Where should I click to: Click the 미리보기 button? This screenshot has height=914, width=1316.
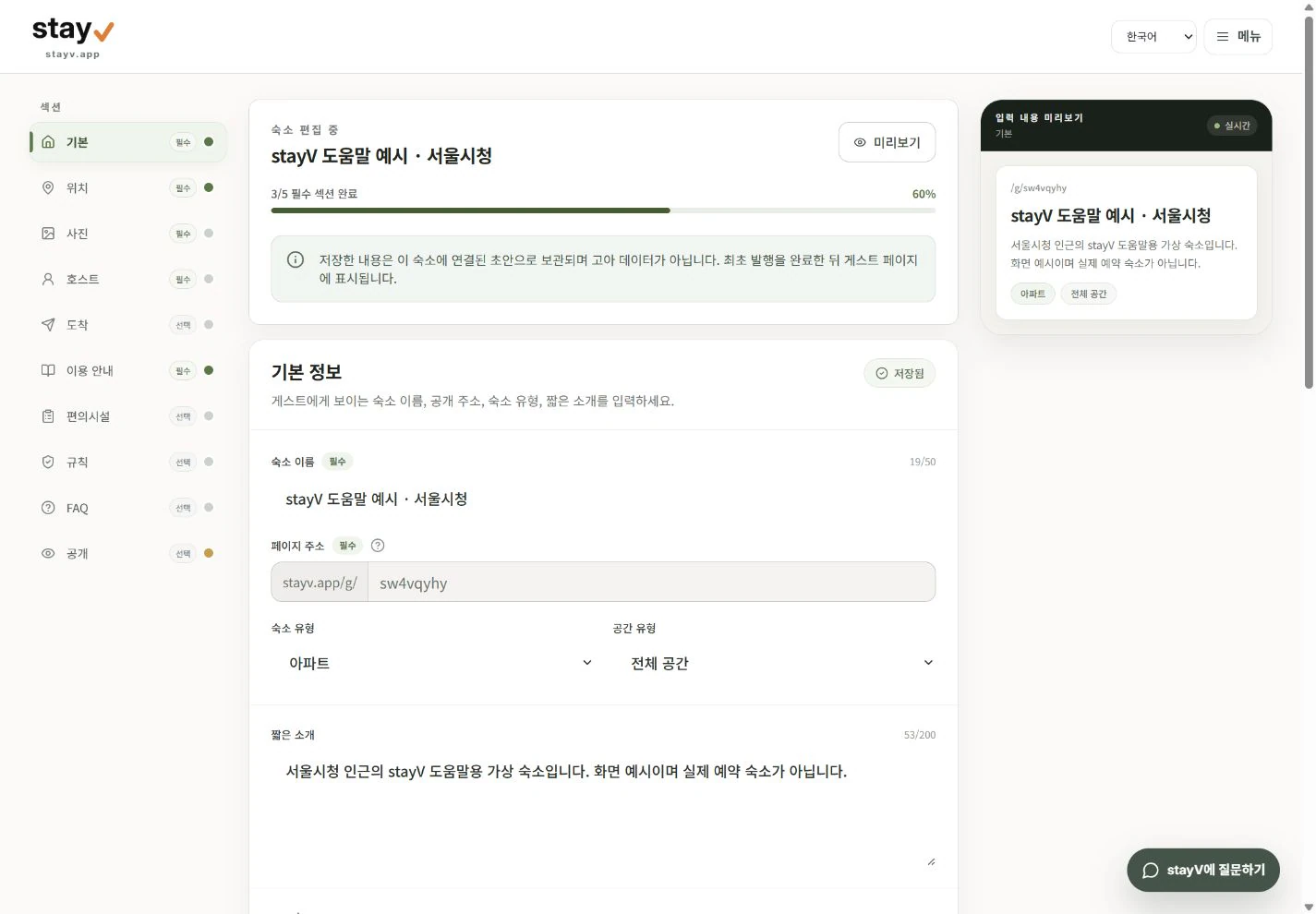pos(887,142)
